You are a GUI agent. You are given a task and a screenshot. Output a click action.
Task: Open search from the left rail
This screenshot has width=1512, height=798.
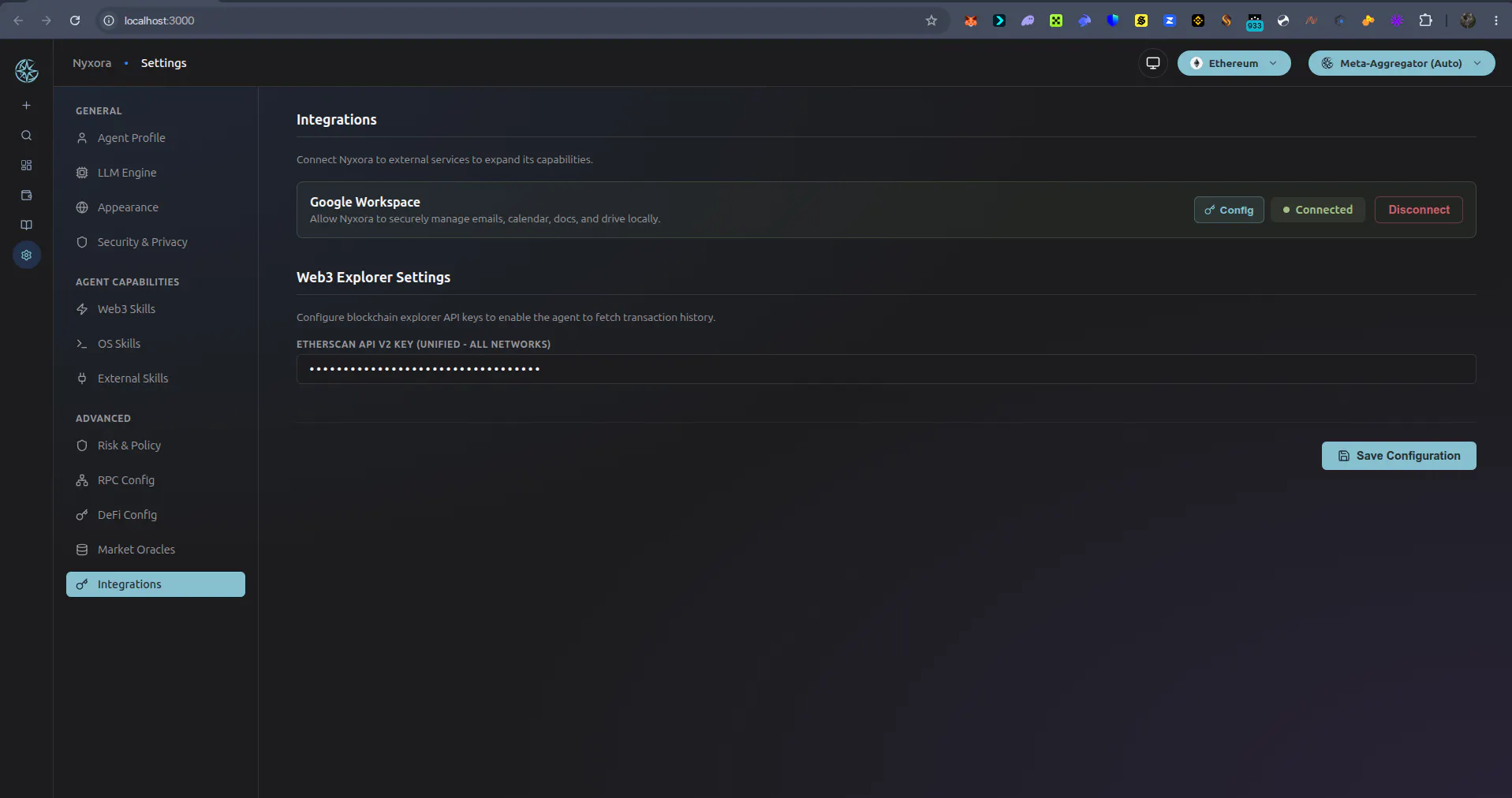coord(26,136)
